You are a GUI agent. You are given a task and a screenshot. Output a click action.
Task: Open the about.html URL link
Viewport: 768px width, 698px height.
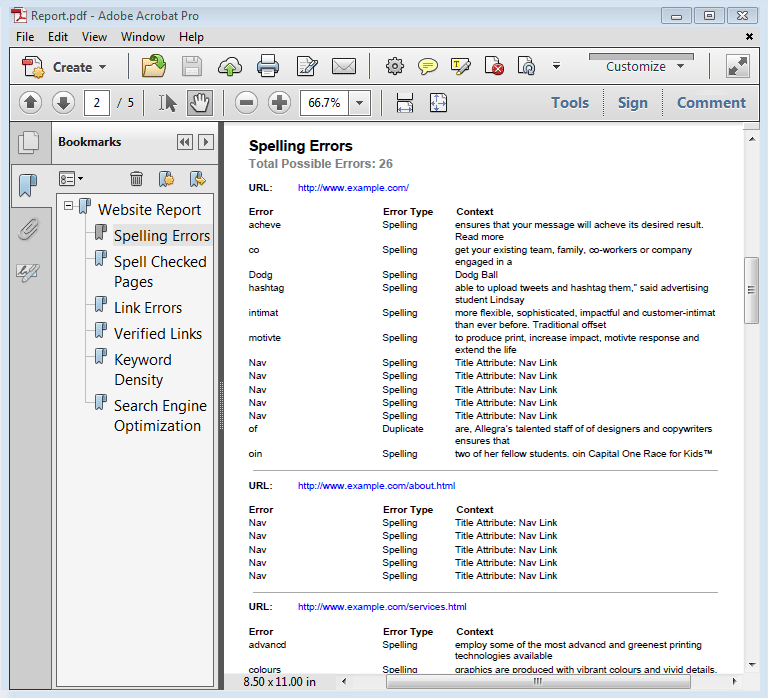pyautogui.click(x=376, y=485)
